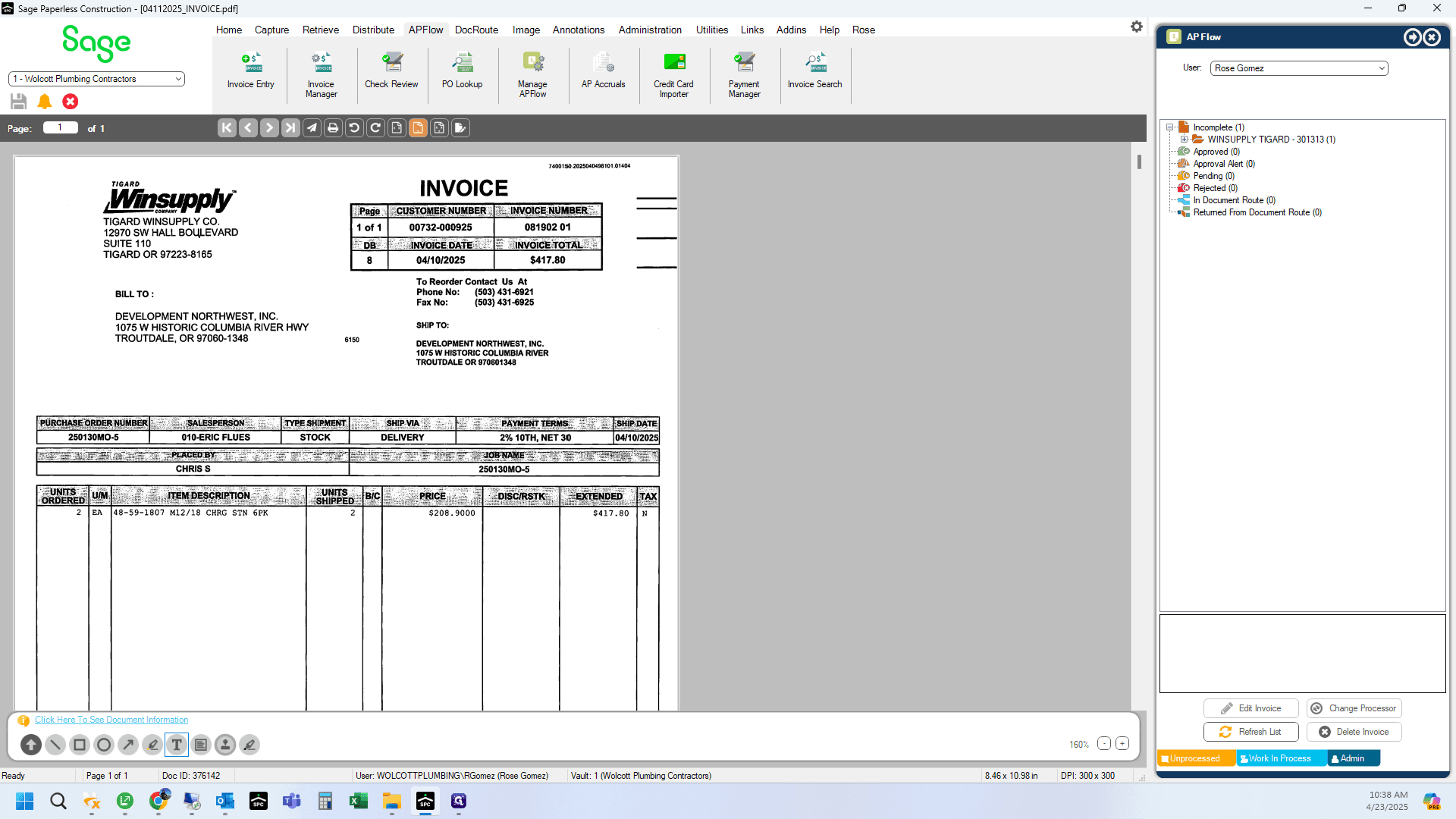Open the Annotations menu
The width and height of the screenshot is (1456, 819).
coord(579,30)
